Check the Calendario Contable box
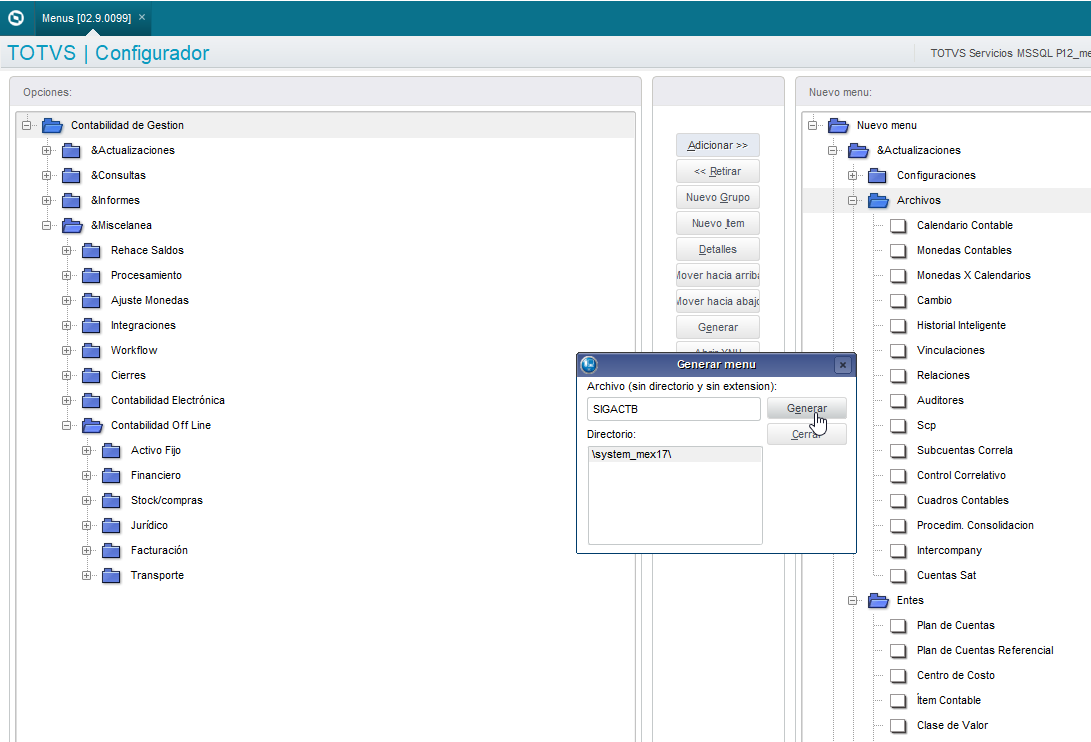Screen dimensions: 1091x742 (x=898, y=226)
